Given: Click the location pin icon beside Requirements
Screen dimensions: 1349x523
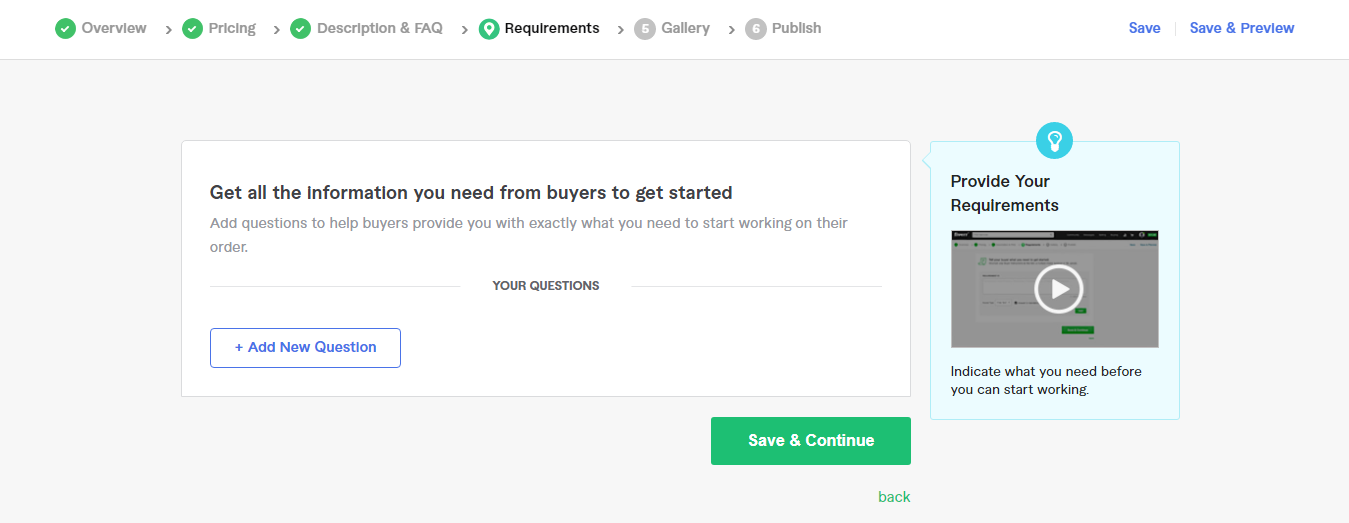Looking at the screenshot, I should pos(489,29).
